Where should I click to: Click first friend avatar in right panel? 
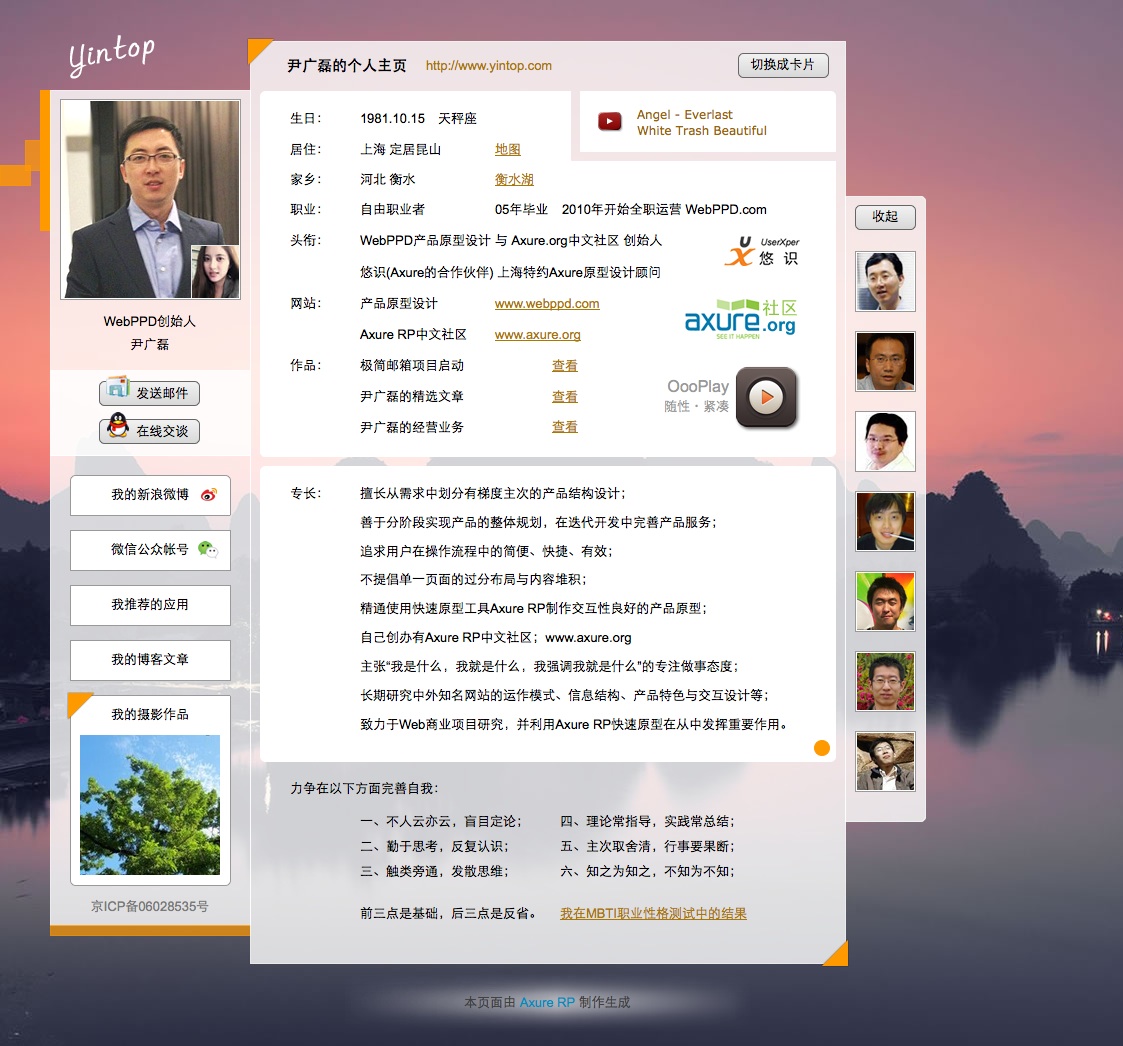coord(885,281)
